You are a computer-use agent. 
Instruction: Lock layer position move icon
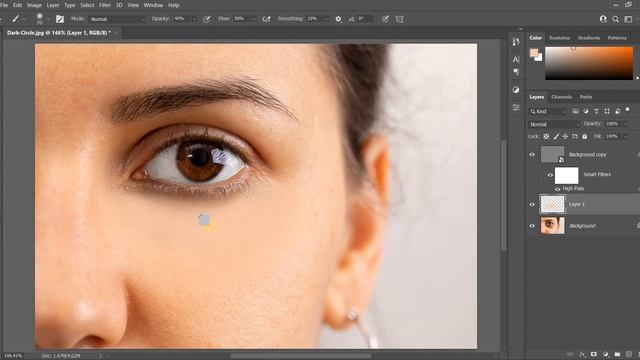coord(565,136)
